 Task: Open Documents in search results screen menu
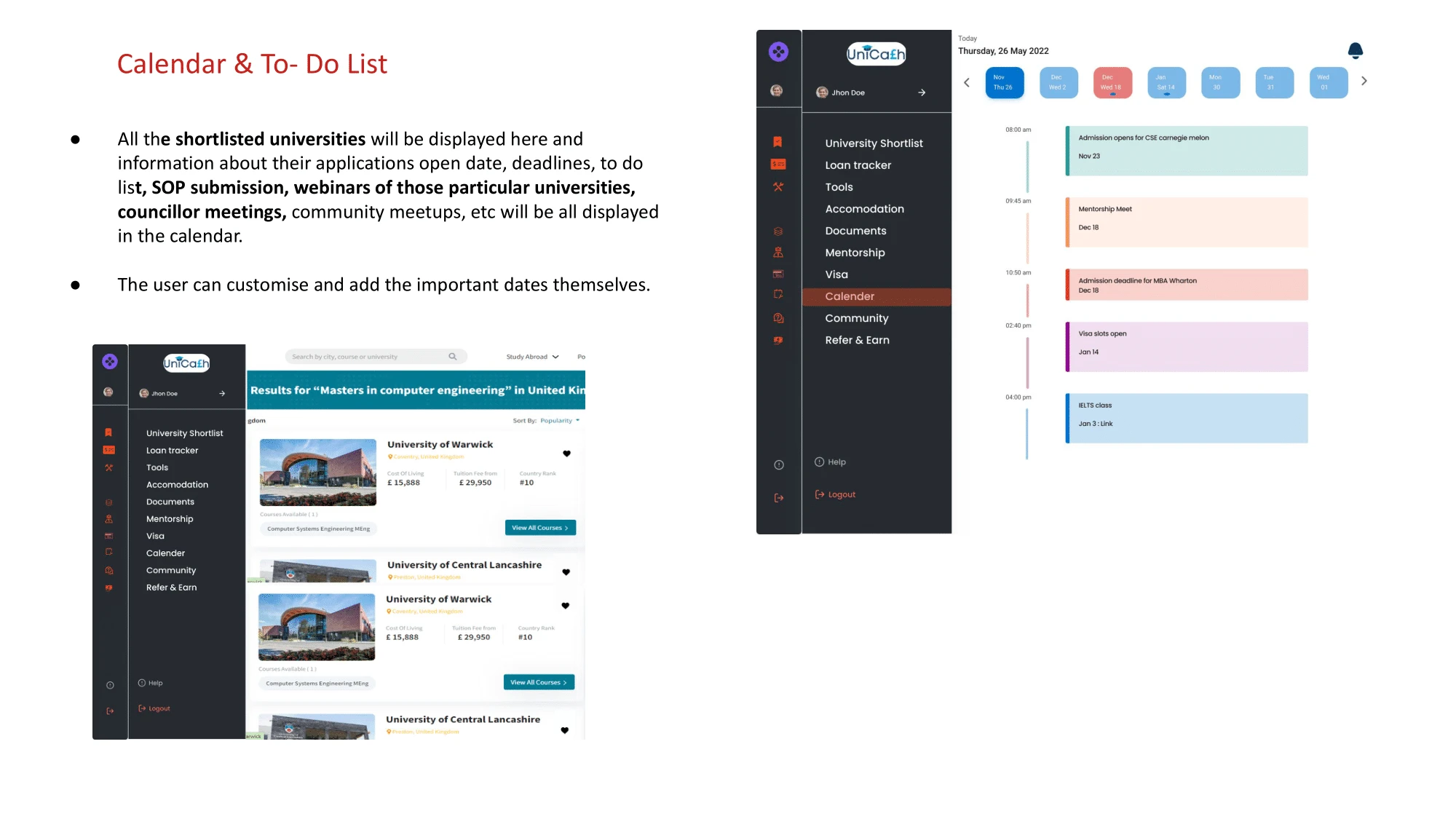coord(170,502)
